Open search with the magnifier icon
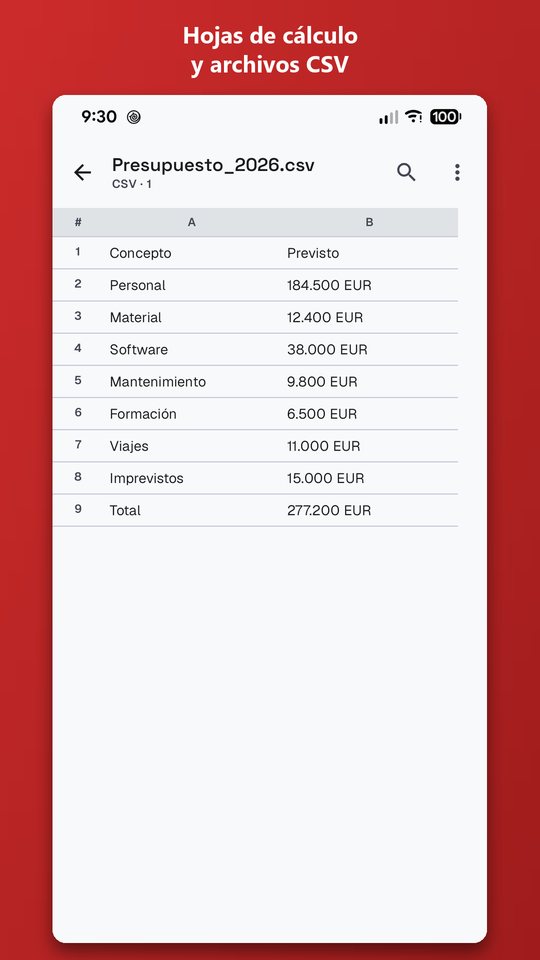This screenshot has height=960, width=540. 406,172
